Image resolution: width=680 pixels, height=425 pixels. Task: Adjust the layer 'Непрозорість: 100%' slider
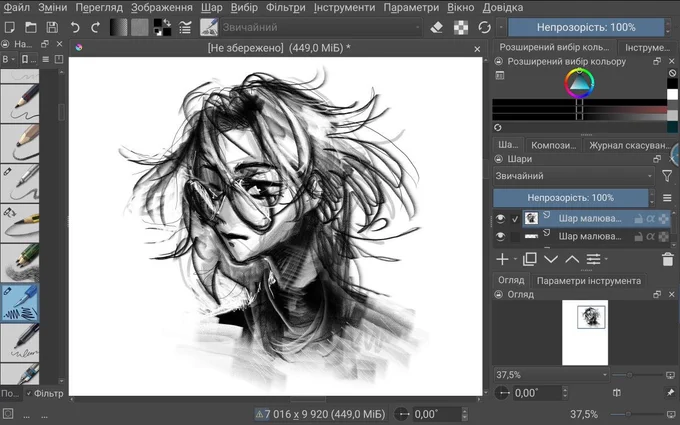pos(571,198)
